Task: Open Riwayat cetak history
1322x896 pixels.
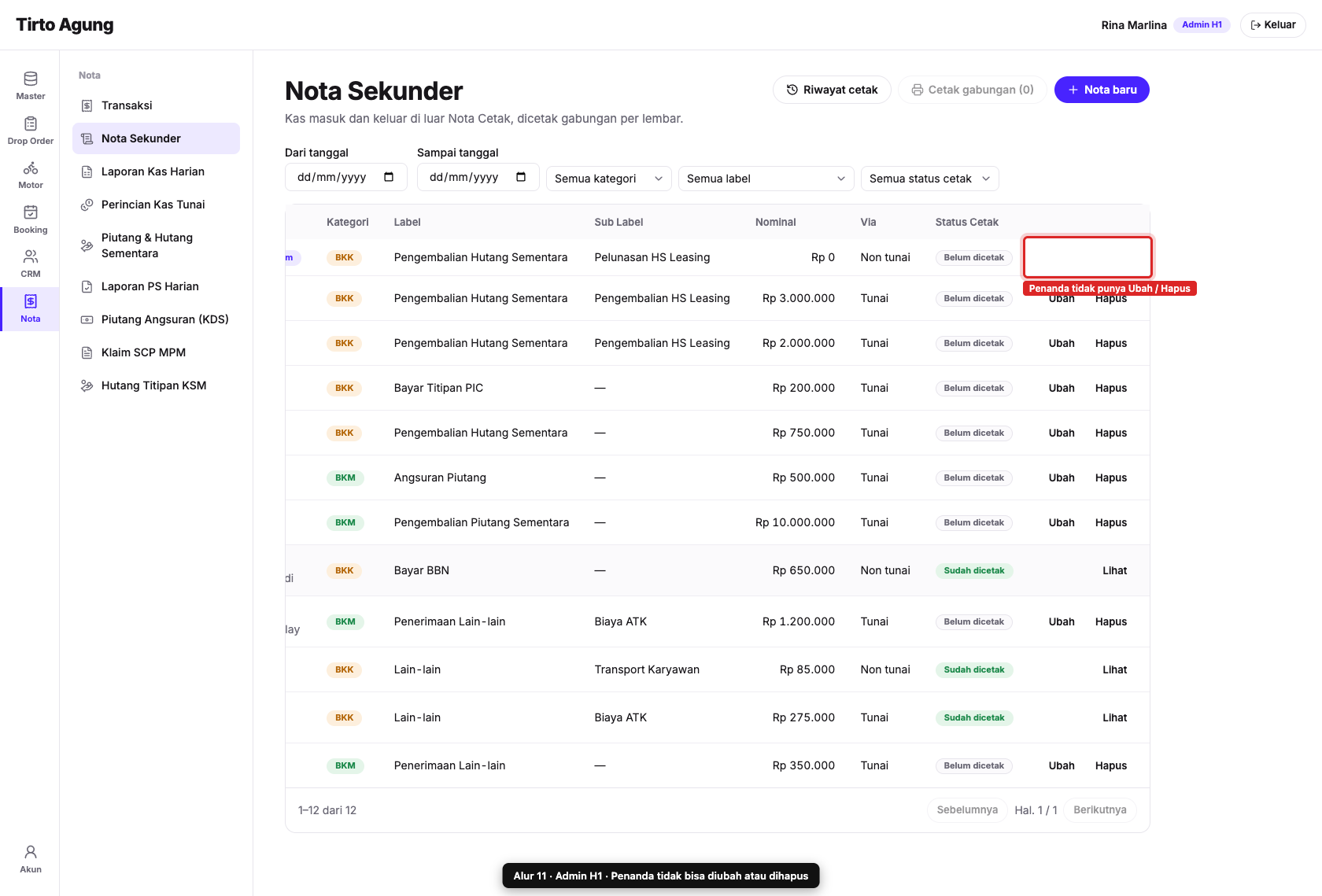Action: pyautogui.click(x=832, y=90)
